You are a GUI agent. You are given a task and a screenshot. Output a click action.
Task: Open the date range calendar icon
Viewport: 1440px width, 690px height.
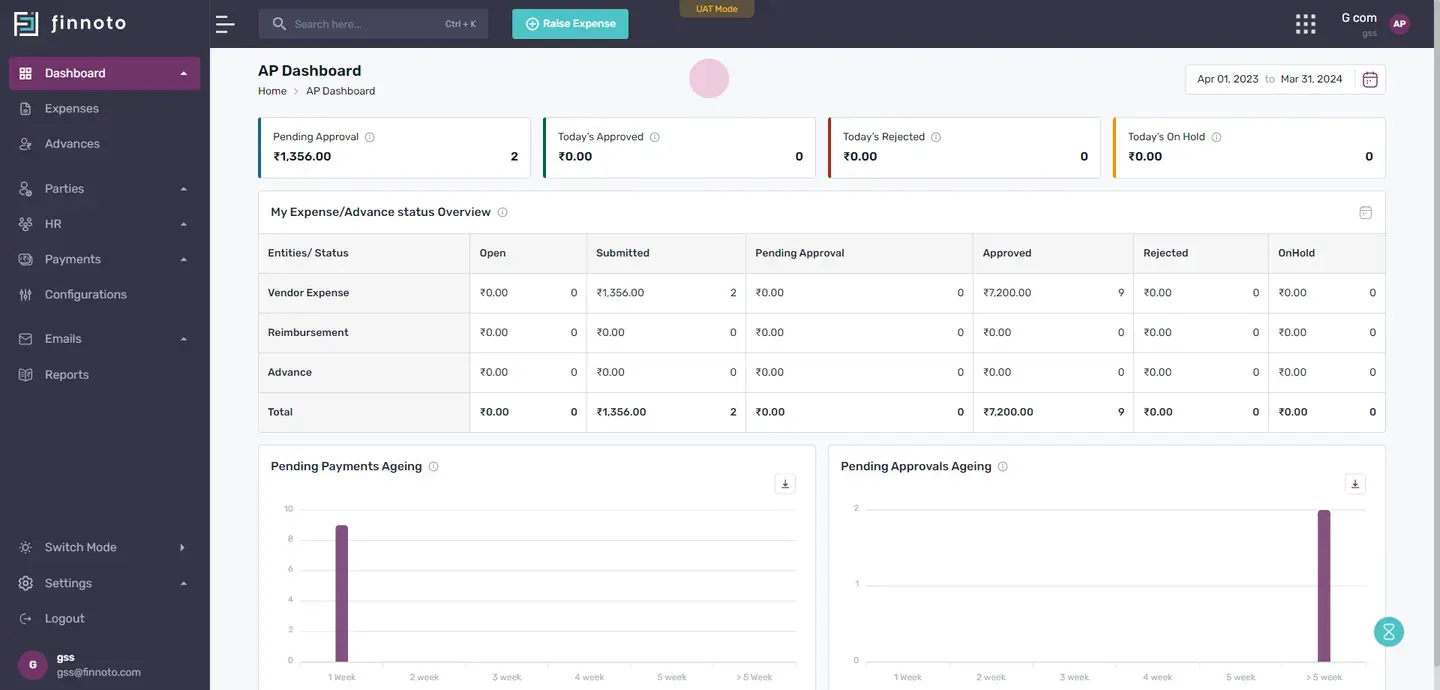click(x=1370, y=80)
